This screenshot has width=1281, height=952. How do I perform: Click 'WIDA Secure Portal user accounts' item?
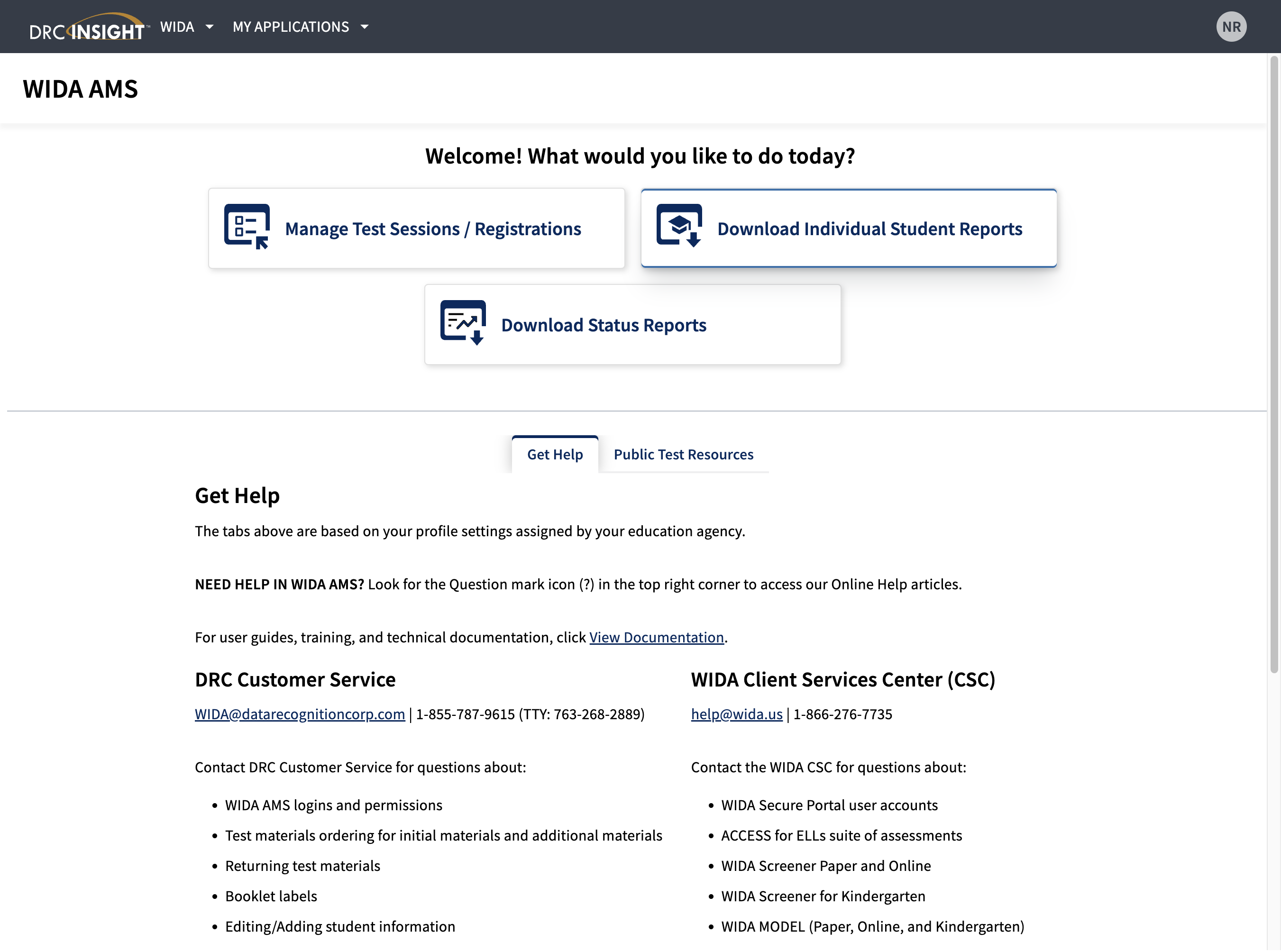[829, 805]
